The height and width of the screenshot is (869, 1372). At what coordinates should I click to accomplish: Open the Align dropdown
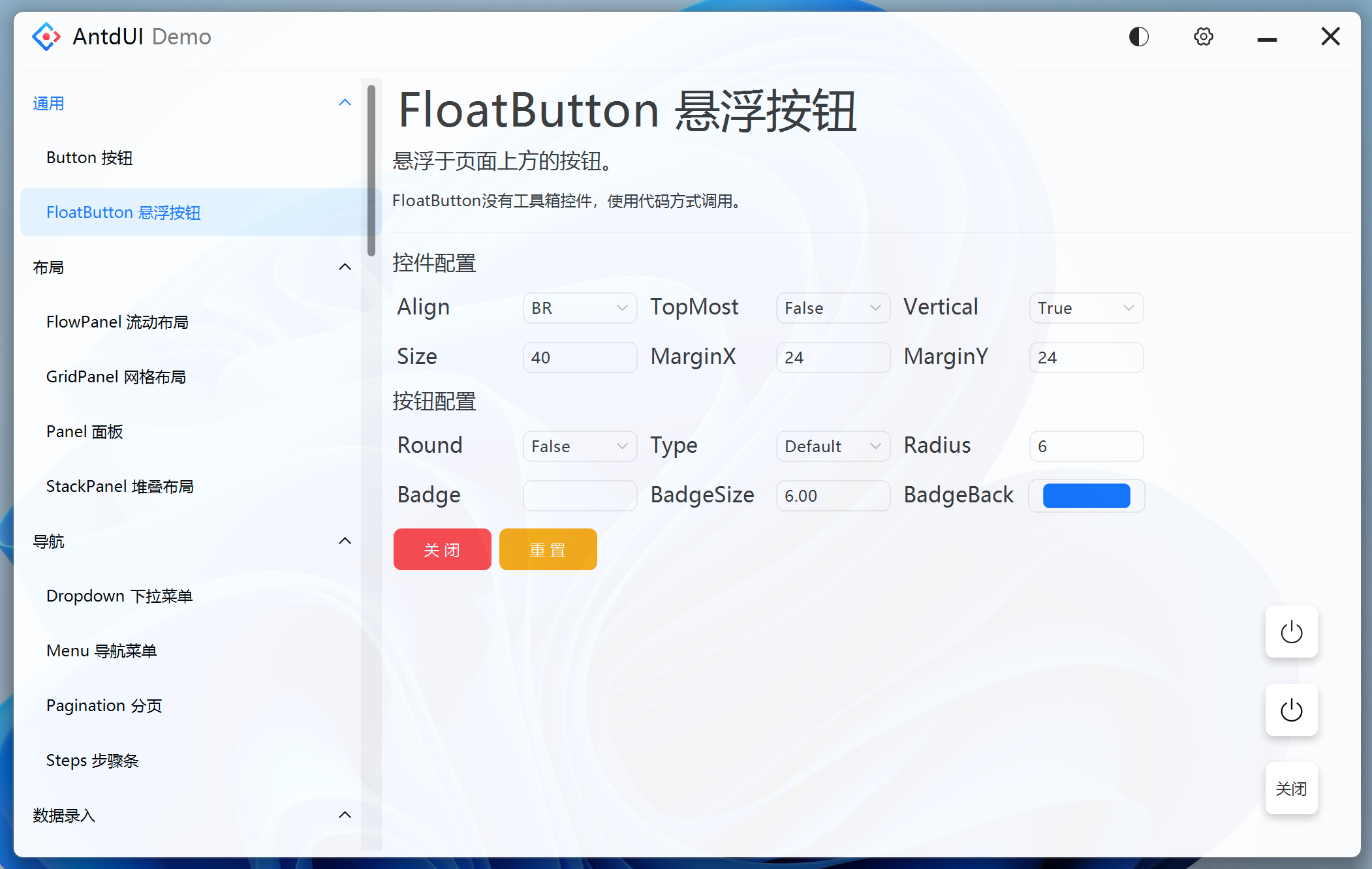pos(580,308)
